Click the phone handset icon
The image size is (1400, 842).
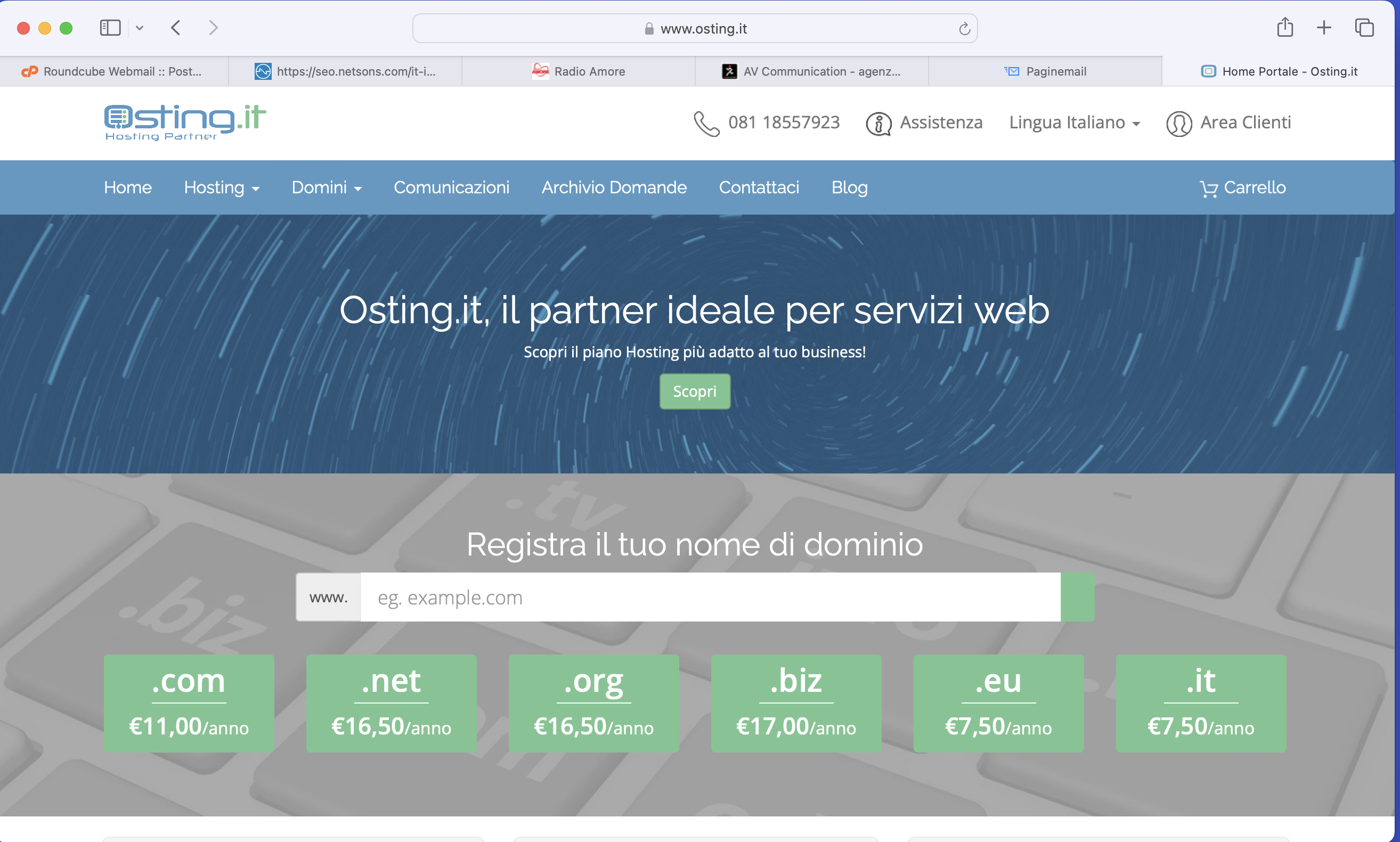point(706,123)
